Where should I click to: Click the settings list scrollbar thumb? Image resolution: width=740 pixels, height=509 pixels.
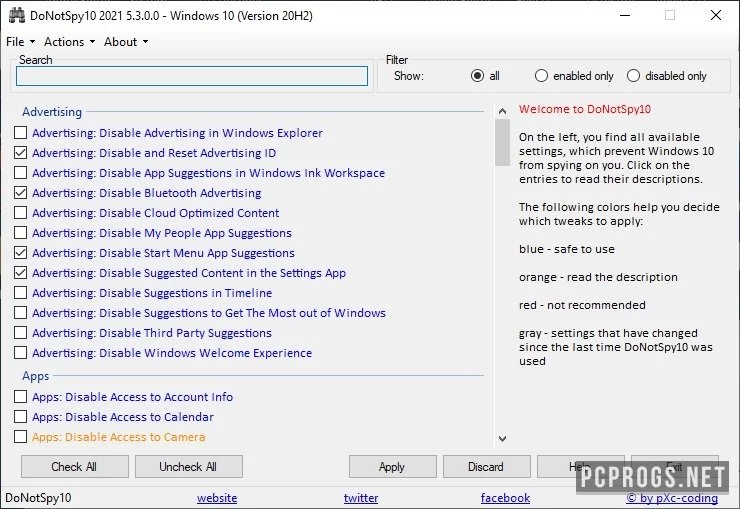coord(502,142)
